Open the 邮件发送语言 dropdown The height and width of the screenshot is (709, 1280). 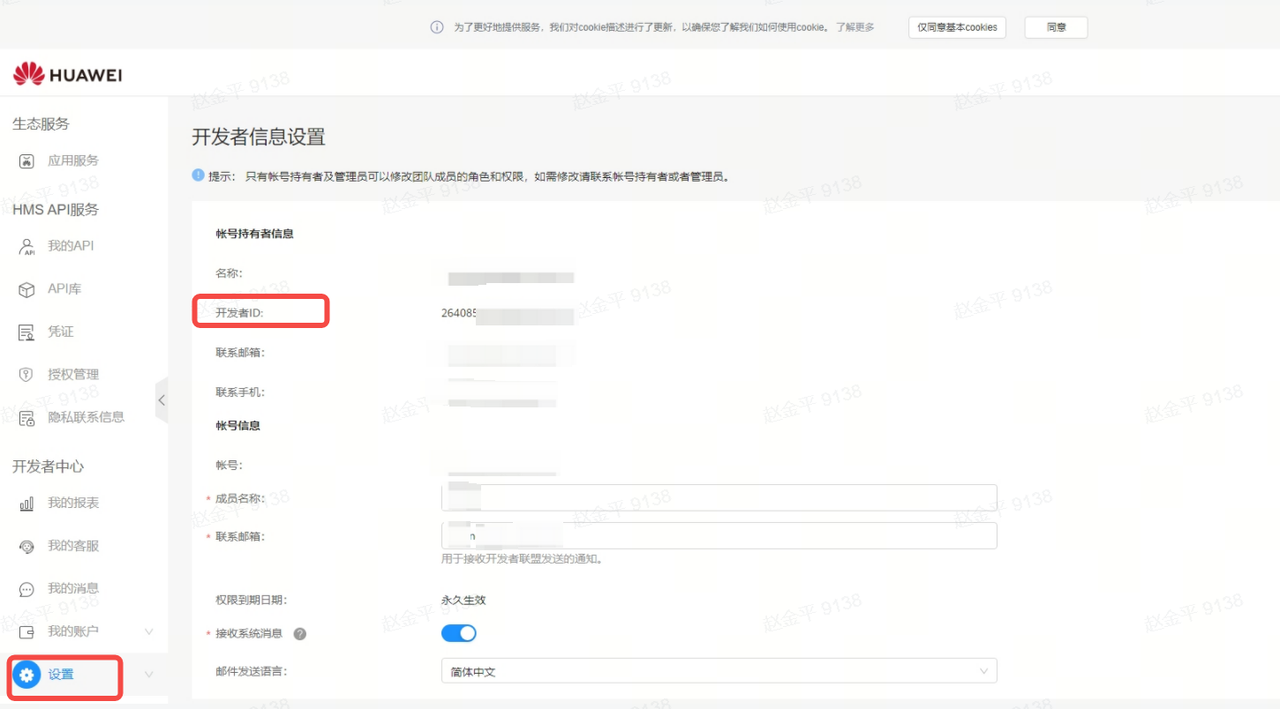click(718, 671)
